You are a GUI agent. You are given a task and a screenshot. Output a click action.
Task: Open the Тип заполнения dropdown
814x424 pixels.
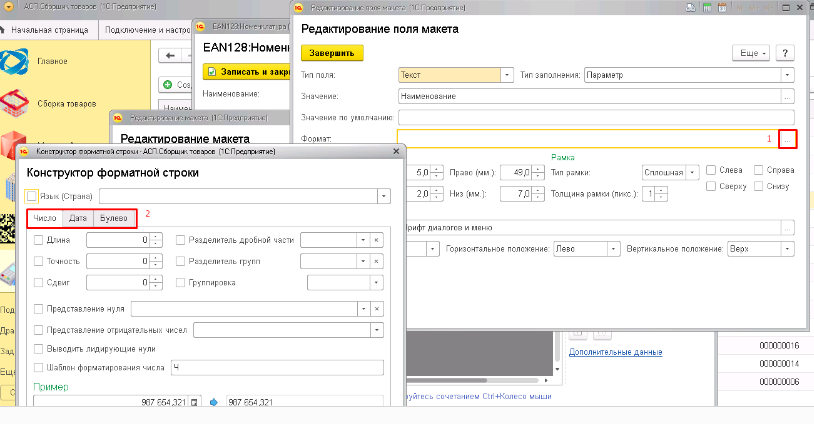(x=788, y=75)
